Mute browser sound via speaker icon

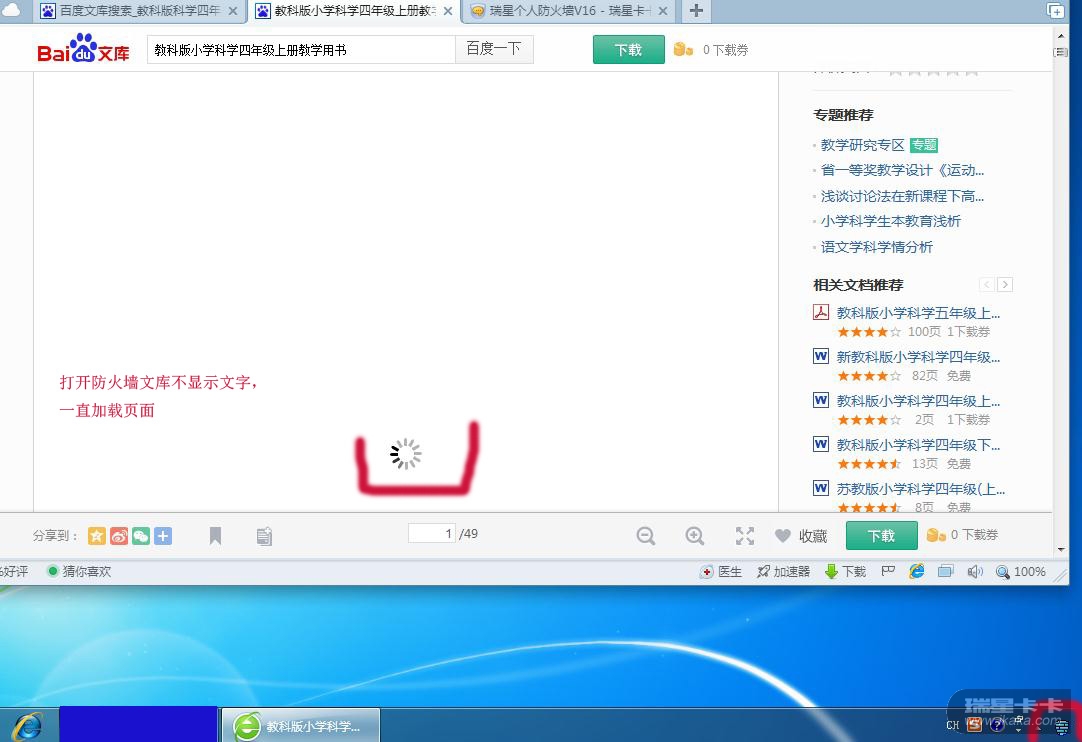[x=975, y=572]
